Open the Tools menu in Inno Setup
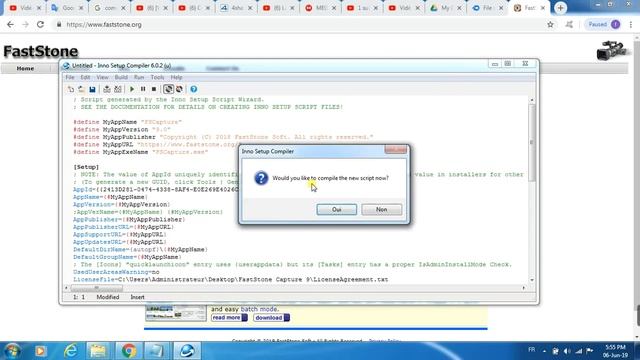The image size is (640, 360). [x=158, y=77]
